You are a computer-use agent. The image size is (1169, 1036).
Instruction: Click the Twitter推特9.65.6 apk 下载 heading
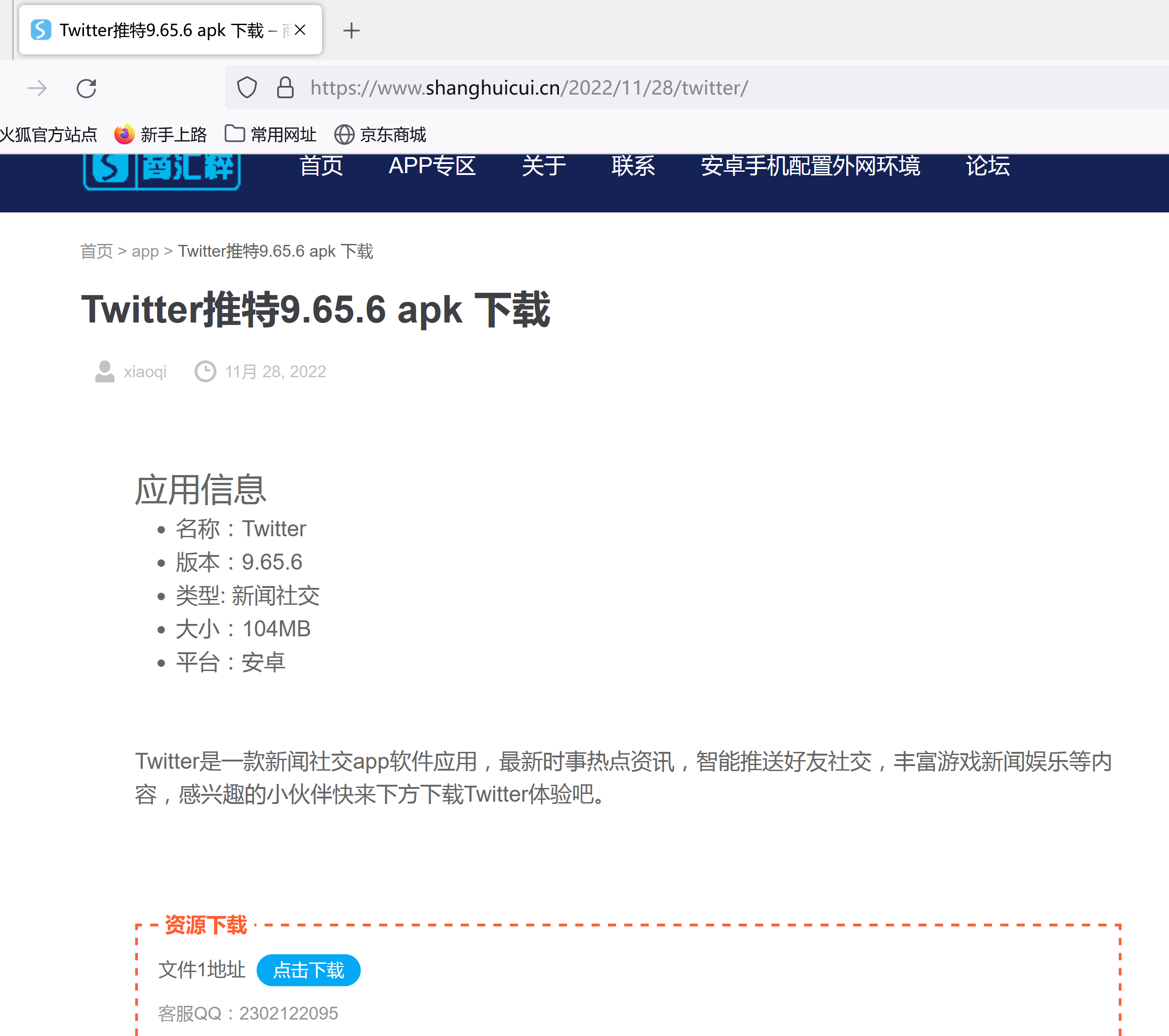tap(316, 310)
